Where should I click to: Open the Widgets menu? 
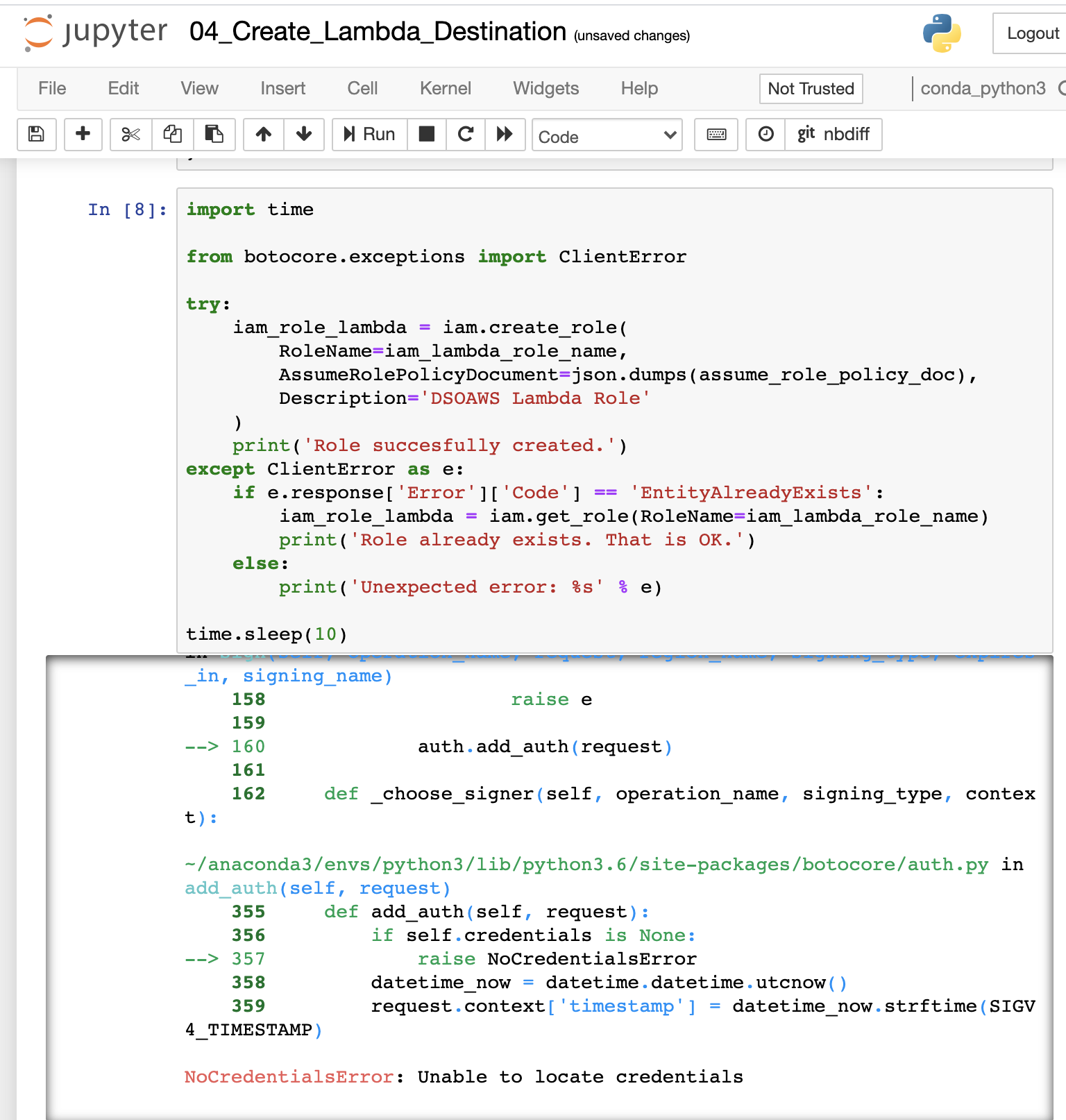pos(546,88)
